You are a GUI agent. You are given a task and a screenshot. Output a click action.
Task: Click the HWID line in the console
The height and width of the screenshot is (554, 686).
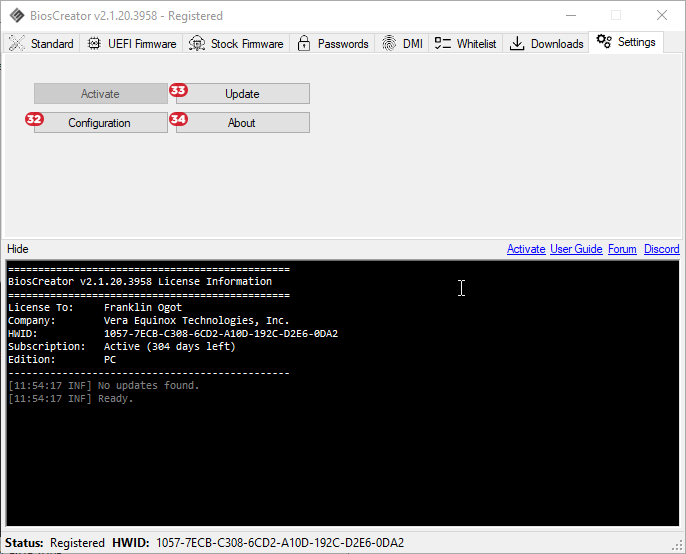pos(173,333)
